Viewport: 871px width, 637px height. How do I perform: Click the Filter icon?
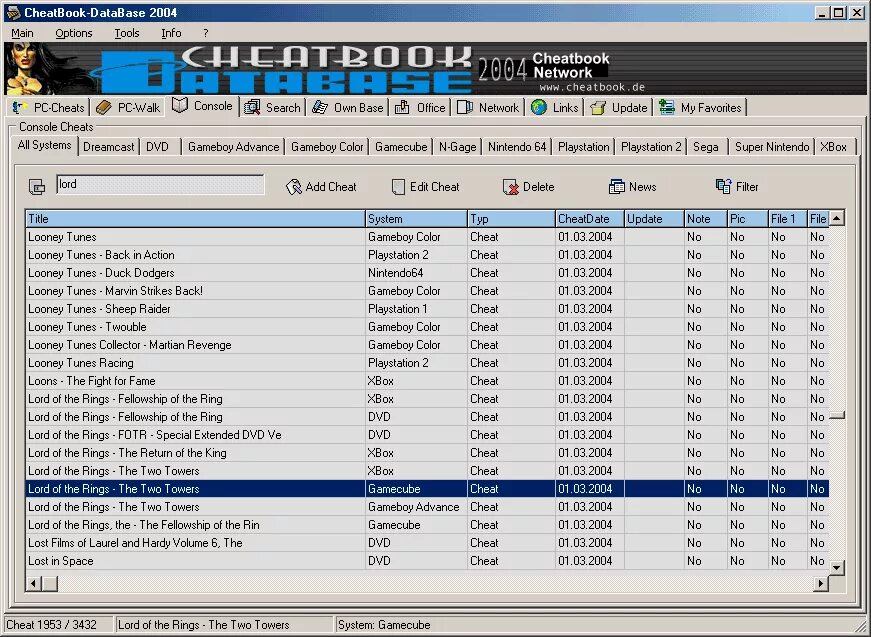723,186
